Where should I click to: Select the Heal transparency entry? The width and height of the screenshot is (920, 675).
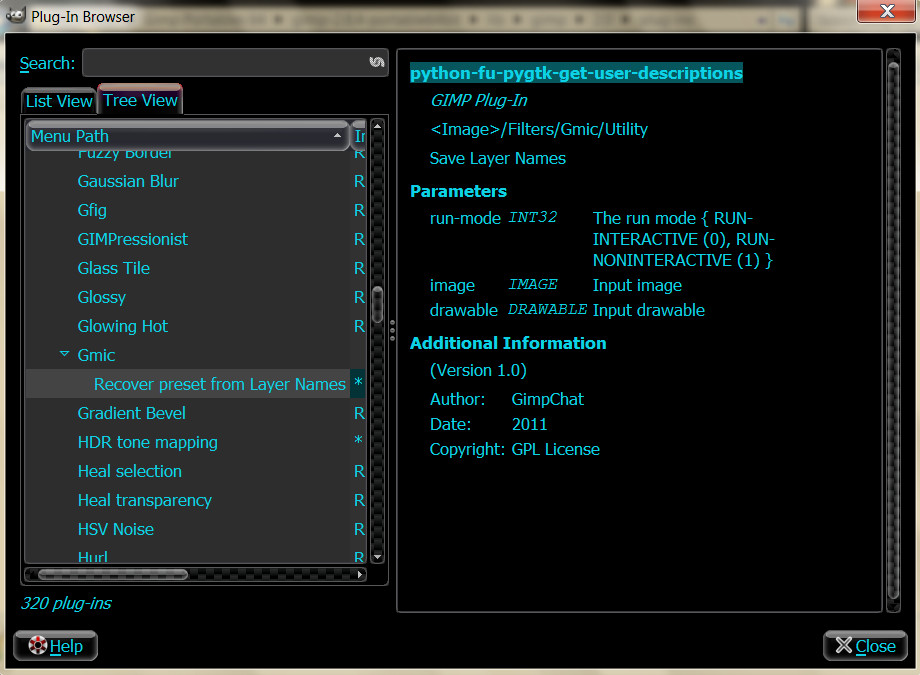point(145,500)
